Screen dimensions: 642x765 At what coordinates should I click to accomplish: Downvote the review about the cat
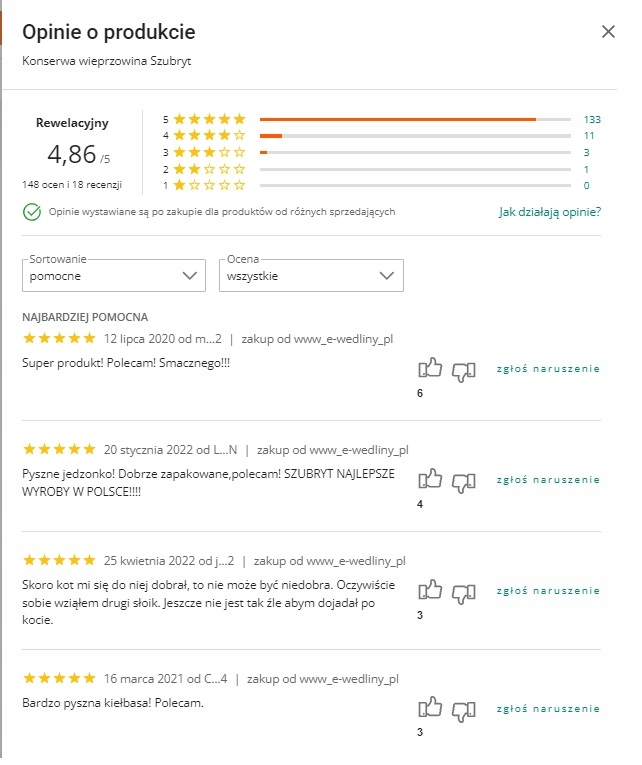coord(463,592)
